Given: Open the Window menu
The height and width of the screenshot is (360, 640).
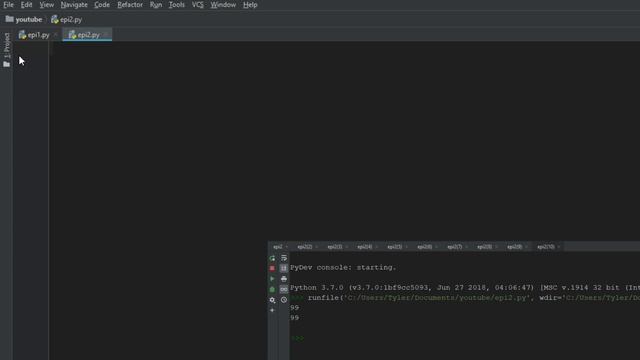Looking at the screenshot, I should 223,5.
